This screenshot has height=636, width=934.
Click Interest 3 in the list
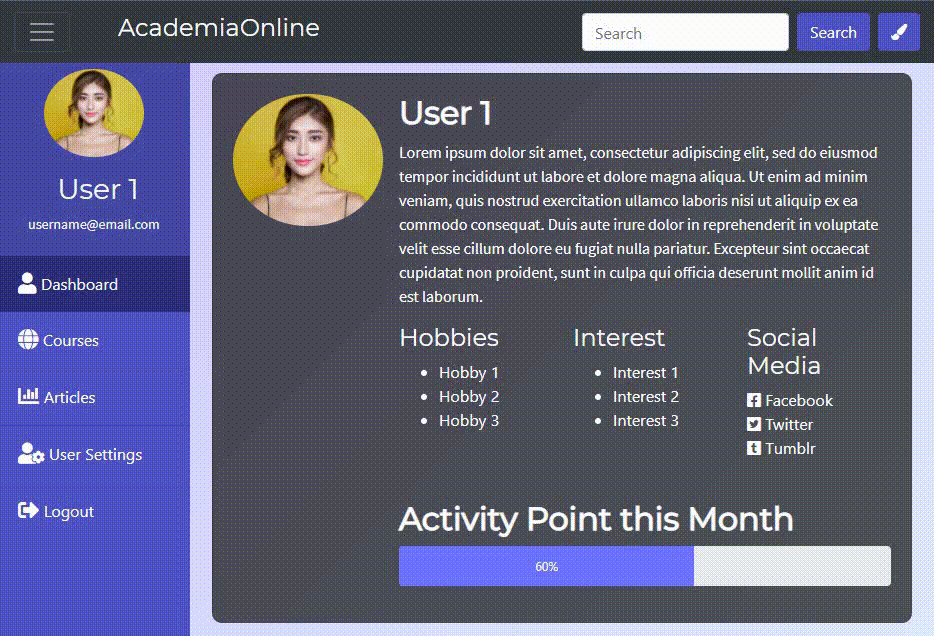[x=646, y=420]
